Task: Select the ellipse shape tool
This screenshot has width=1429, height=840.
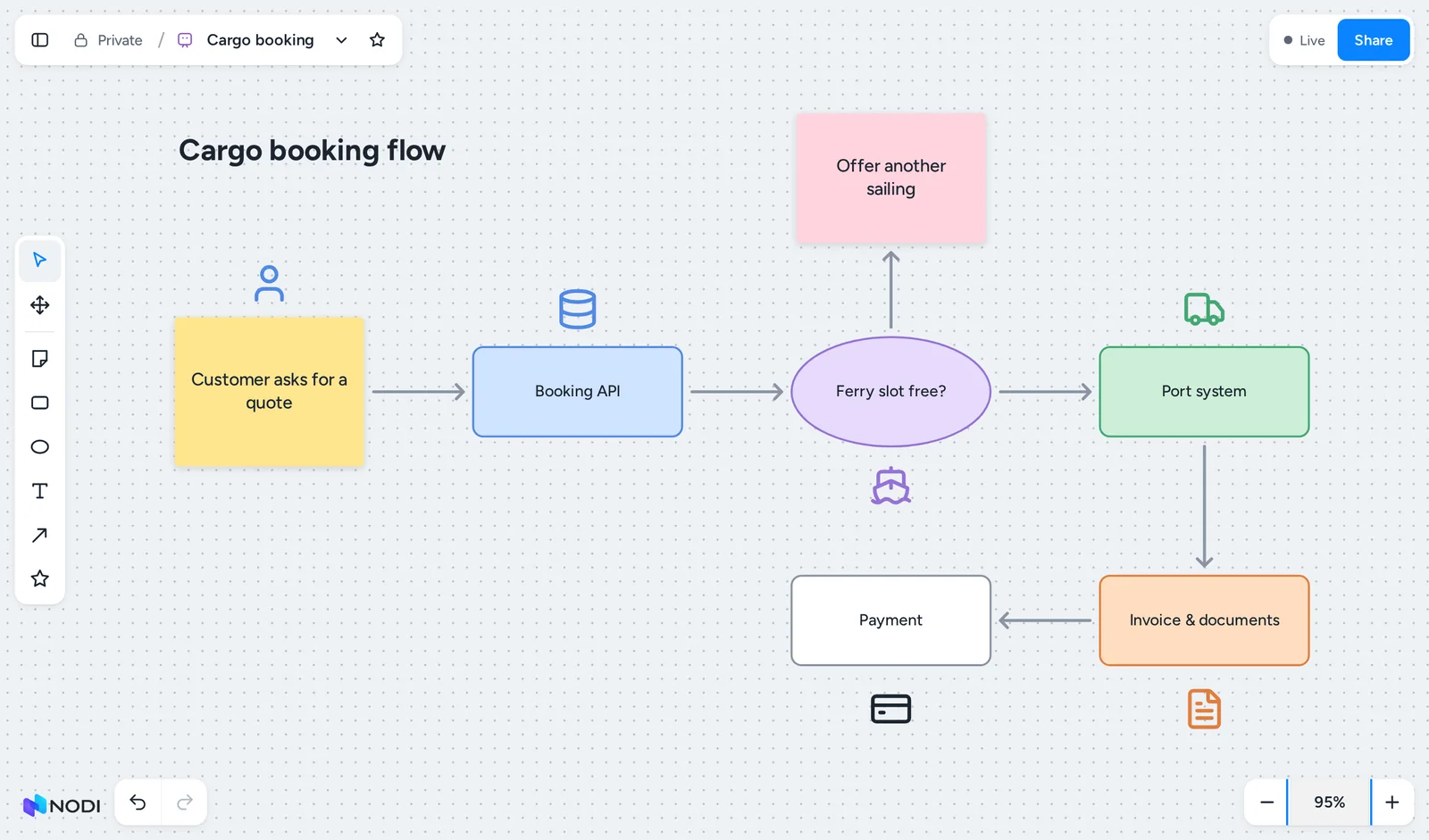Action: coord(40,447)
